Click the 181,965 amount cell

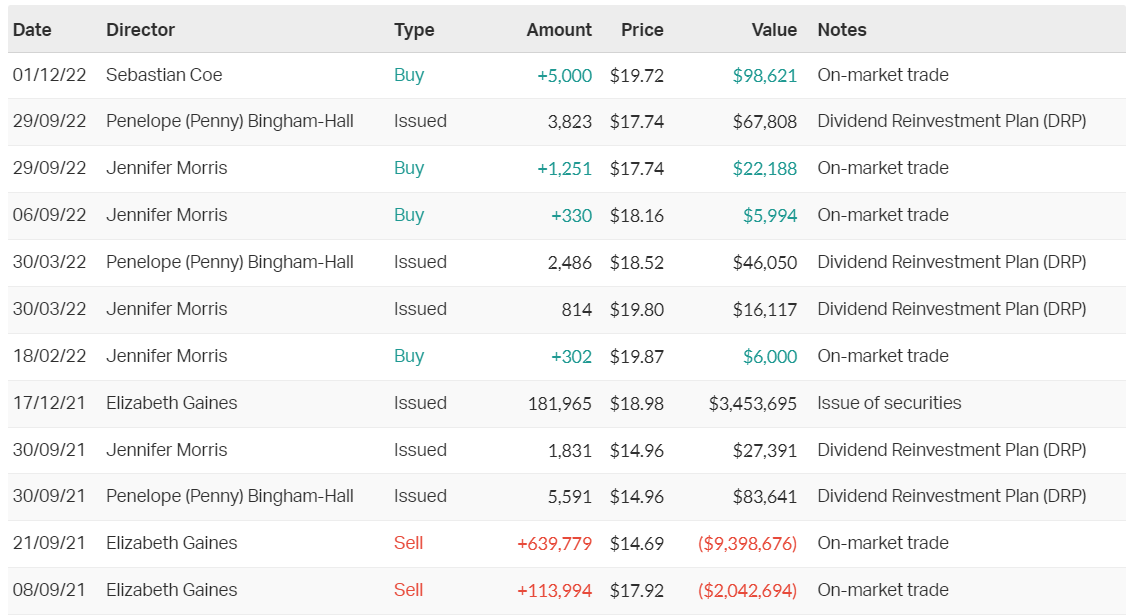(559, 403)
